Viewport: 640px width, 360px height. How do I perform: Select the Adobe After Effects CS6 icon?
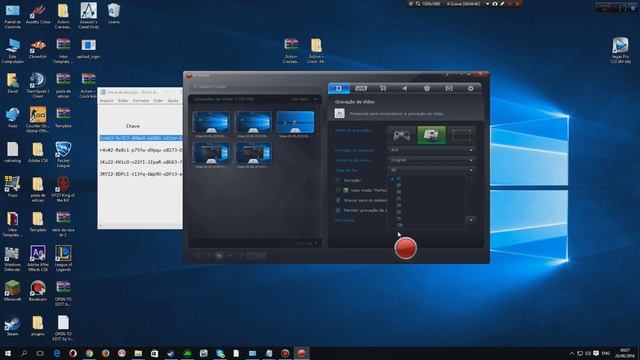click(38, 258)
